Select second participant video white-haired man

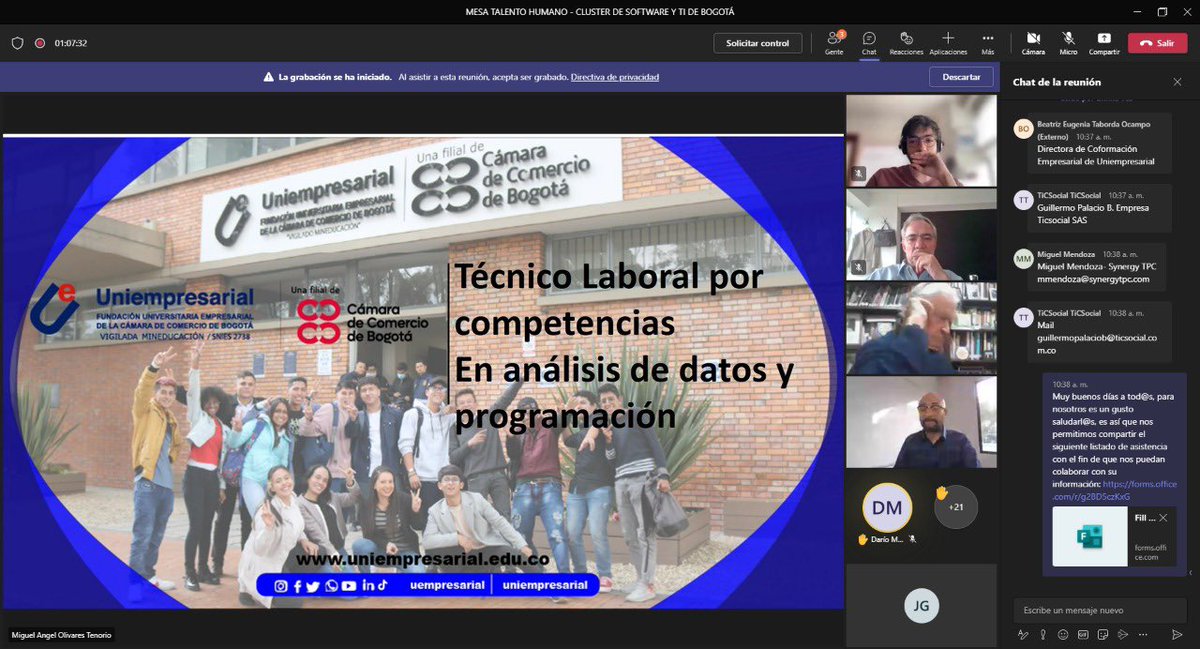tap(921, 235)
